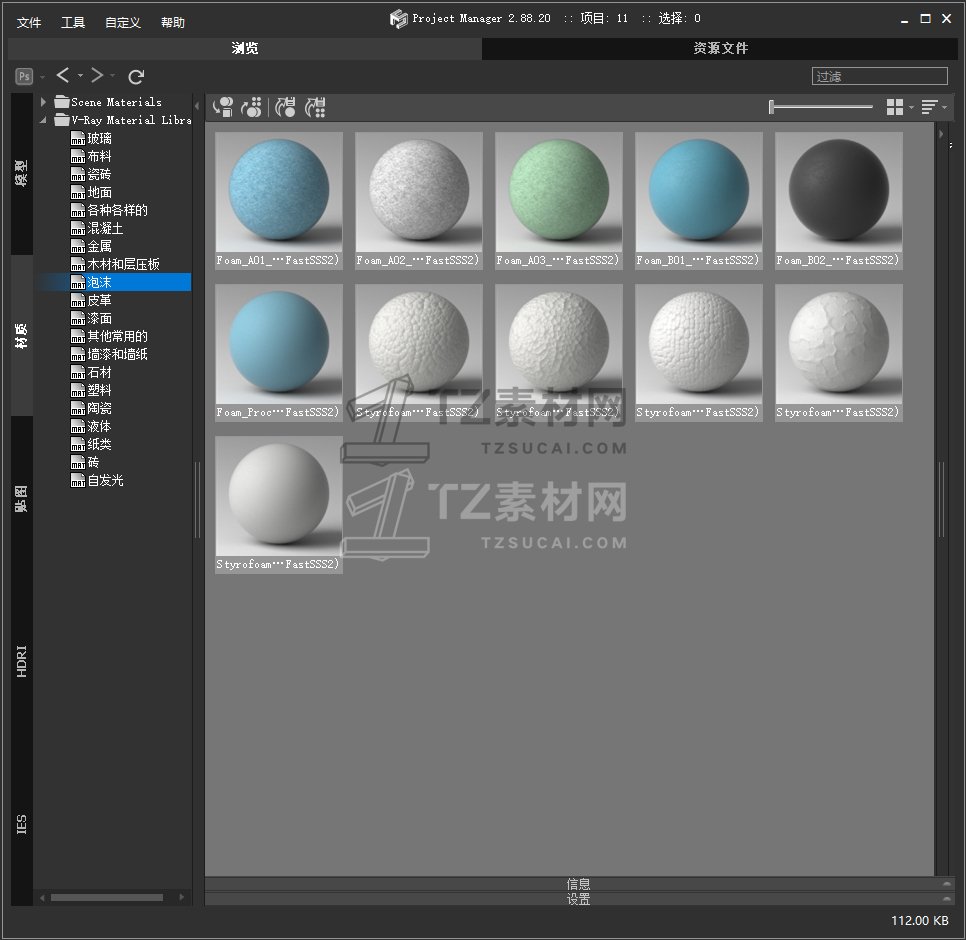966x940 pixels.
Task: Select the Foam_B02 dark material thumbnail
Action: (x=838, y=200)
